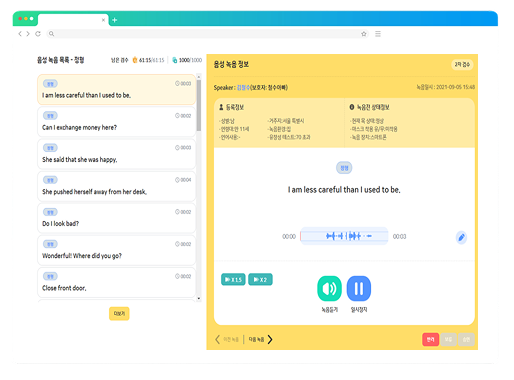Open the blue speaker name link

[x=243, y=88]
